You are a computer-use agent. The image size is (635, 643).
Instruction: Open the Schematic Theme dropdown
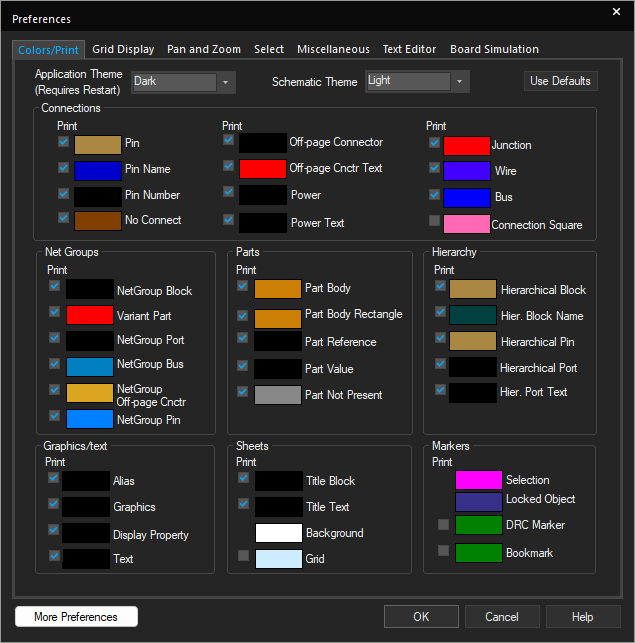click(x=460, y=81)
